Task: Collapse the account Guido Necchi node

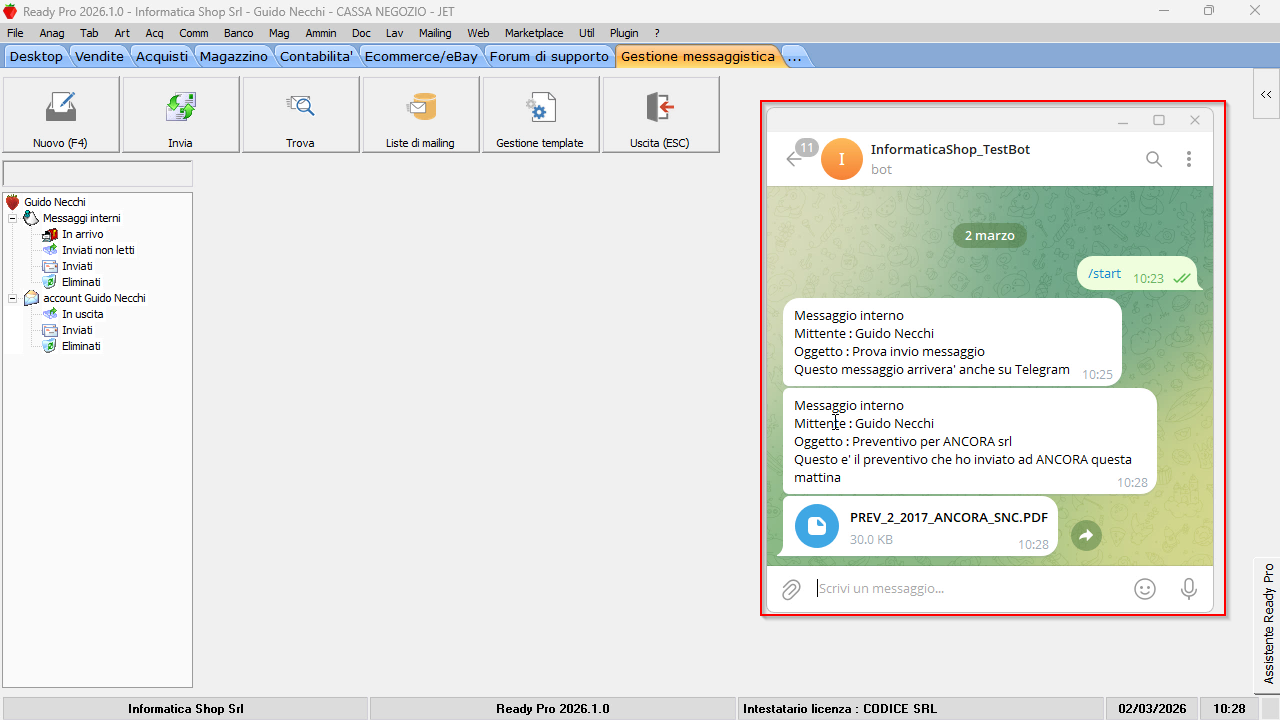Action: (x=13, y=298)
